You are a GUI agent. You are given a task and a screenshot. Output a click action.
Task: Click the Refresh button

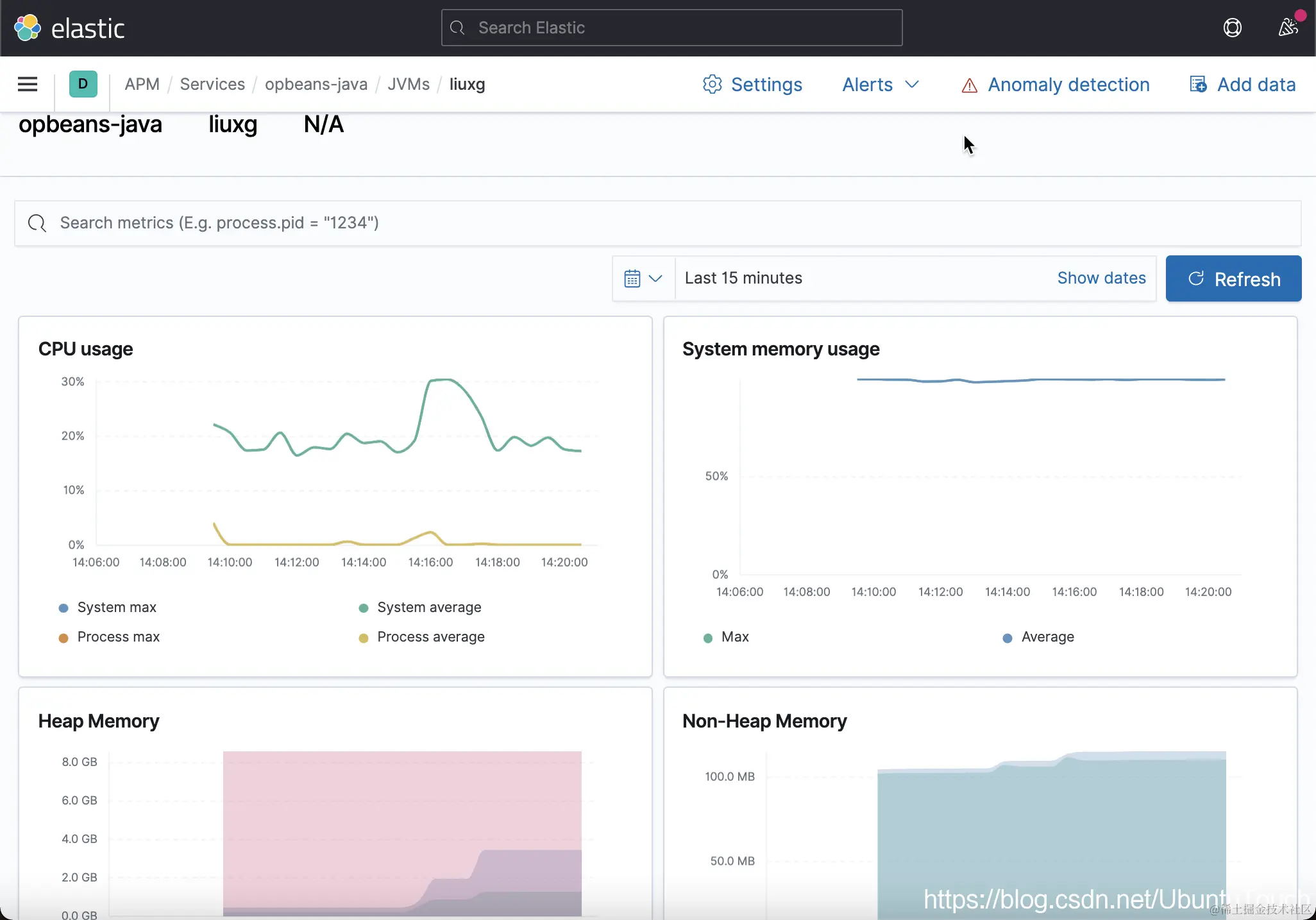click(1233, 278)
